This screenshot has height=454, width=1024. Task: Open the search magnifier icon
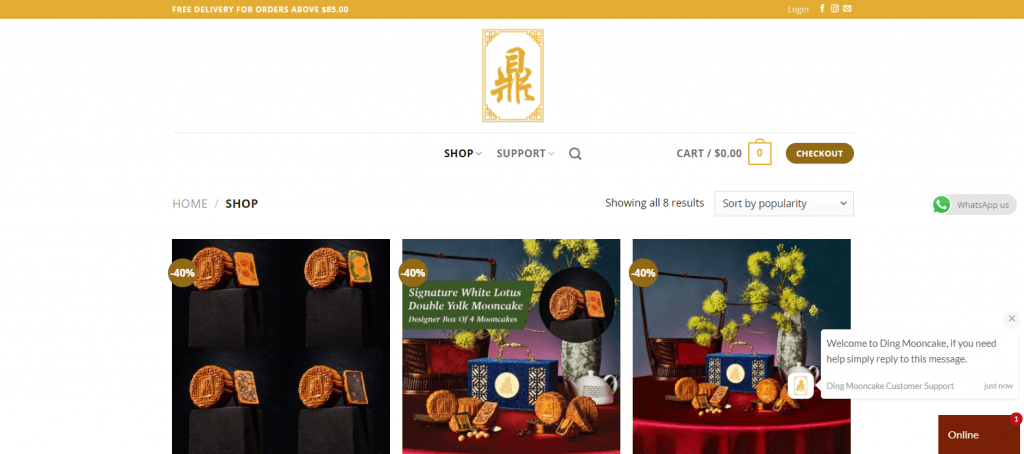(x=575, y=154)
